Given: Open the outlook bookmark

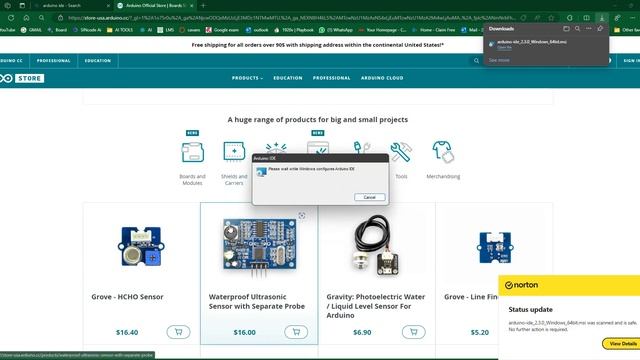Looking at the screenshot, I should point(257,30).
